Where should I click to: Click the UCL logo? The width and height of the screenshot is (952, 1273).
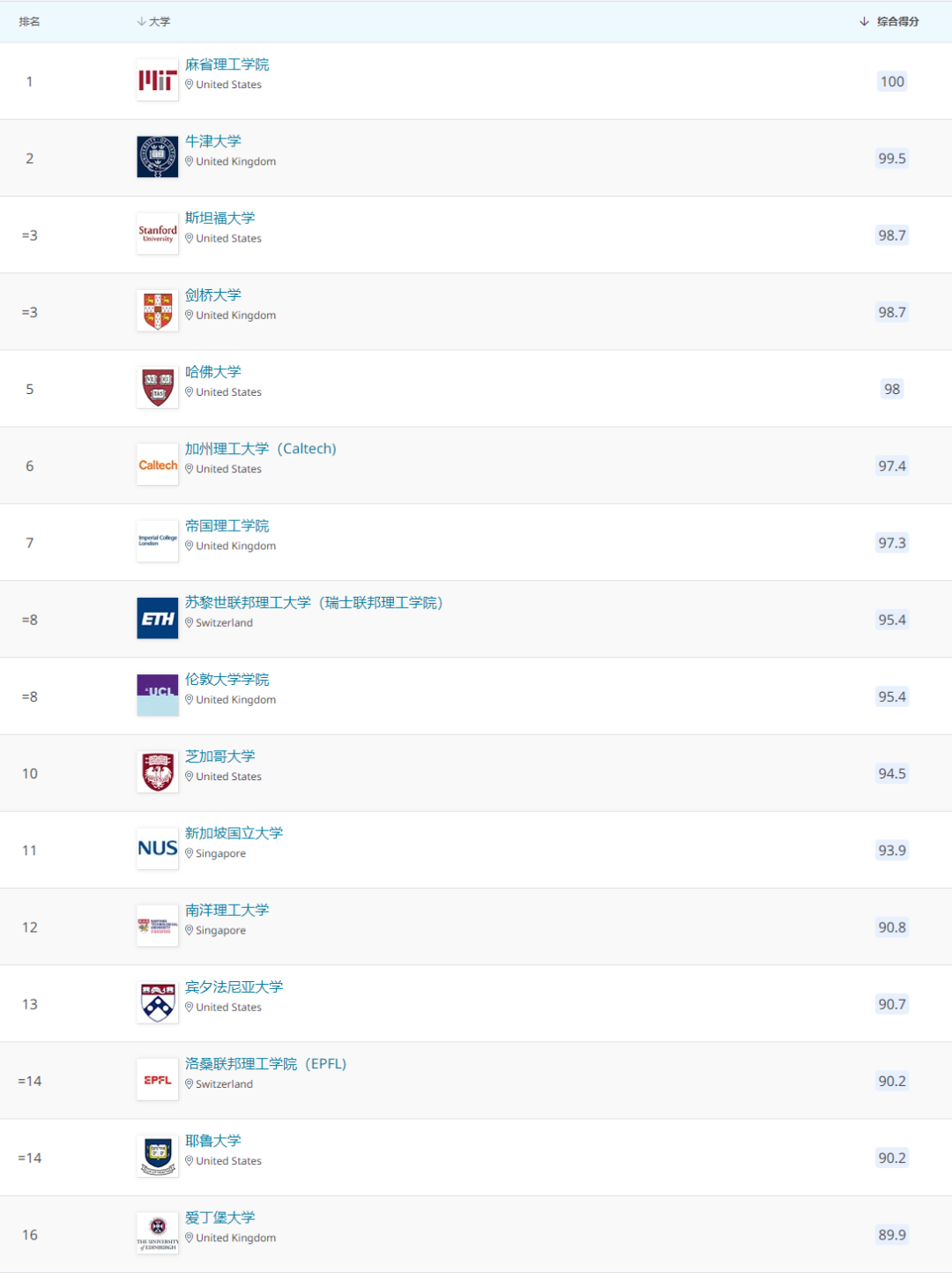[158, 695]
